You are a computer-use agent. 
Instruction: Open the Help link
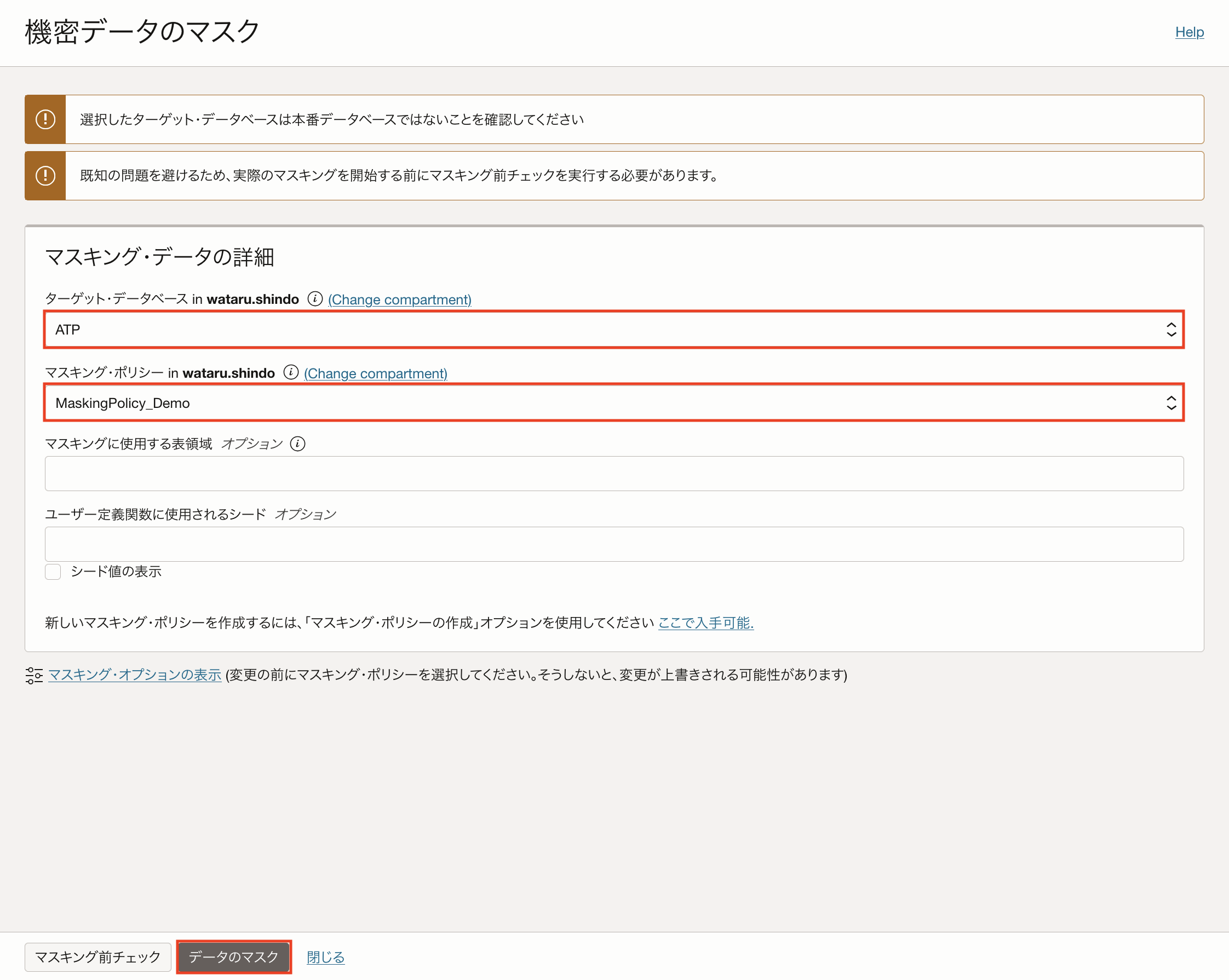point(1189,32)
